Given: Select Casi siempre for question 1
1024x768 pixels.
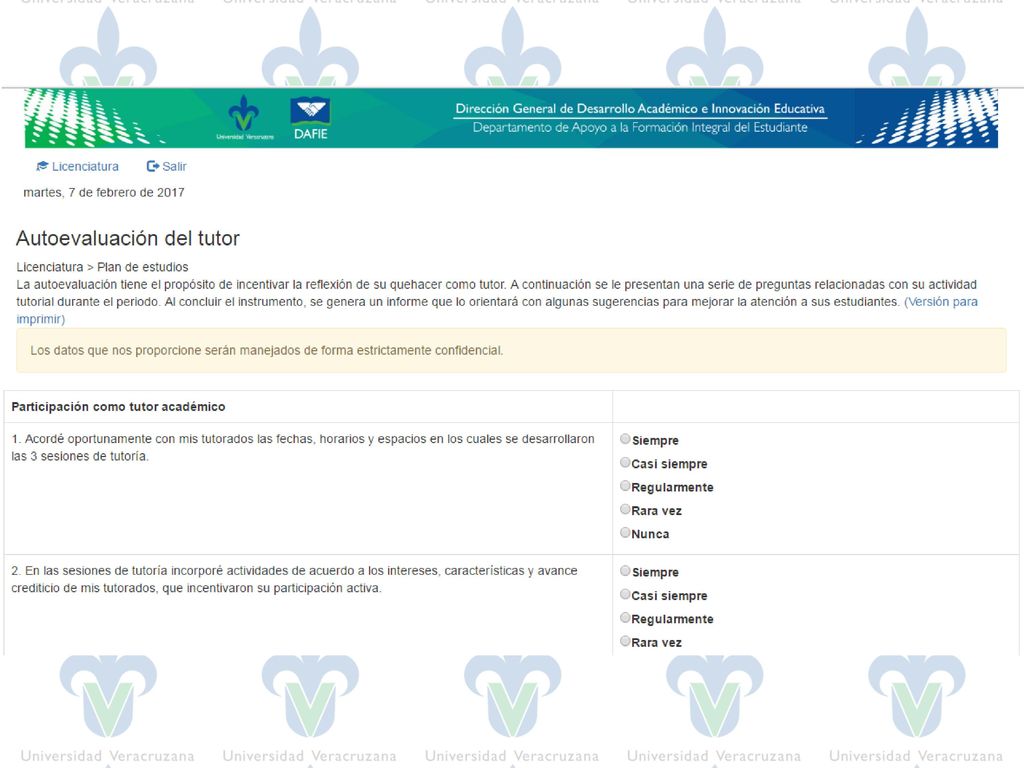Looking at the screenshot, I should [625, 462].
